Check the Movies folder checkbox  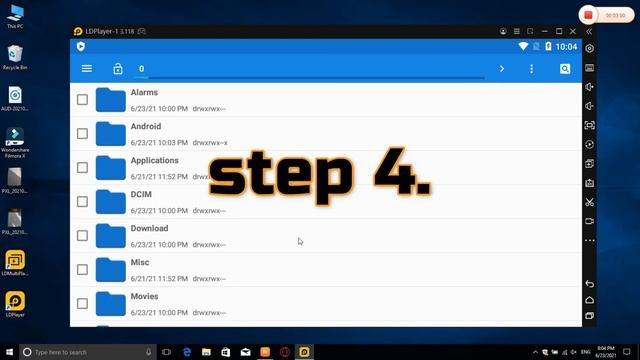(x=82, y=303)
